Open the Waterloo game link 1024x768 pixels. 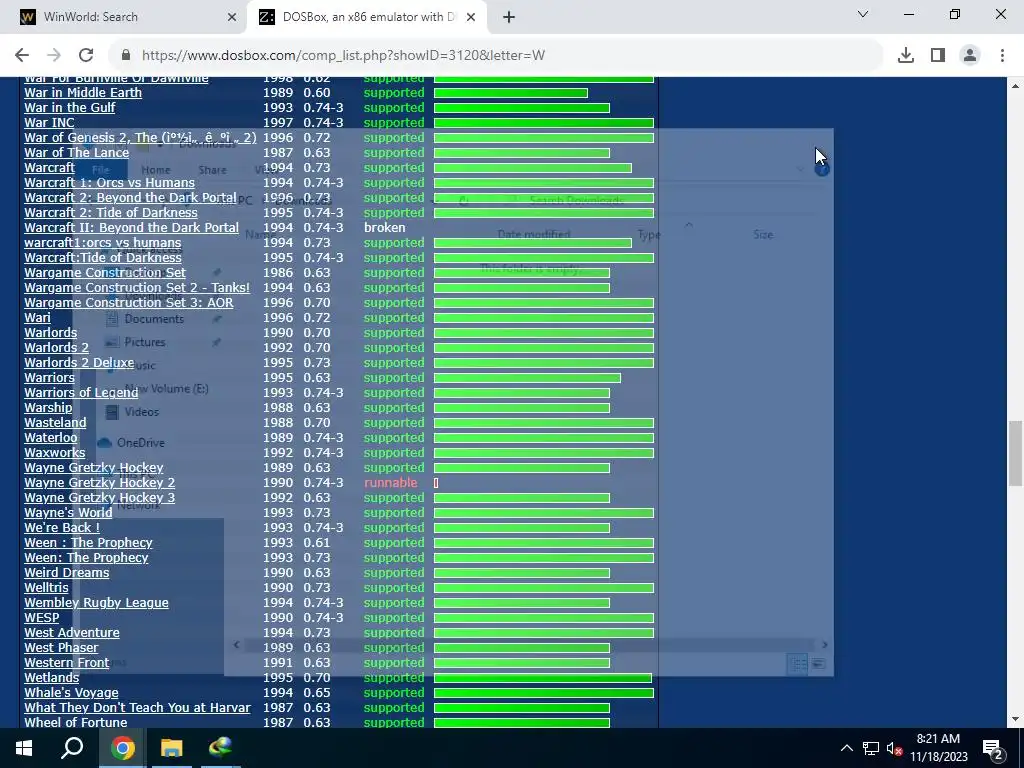[51, 438]
